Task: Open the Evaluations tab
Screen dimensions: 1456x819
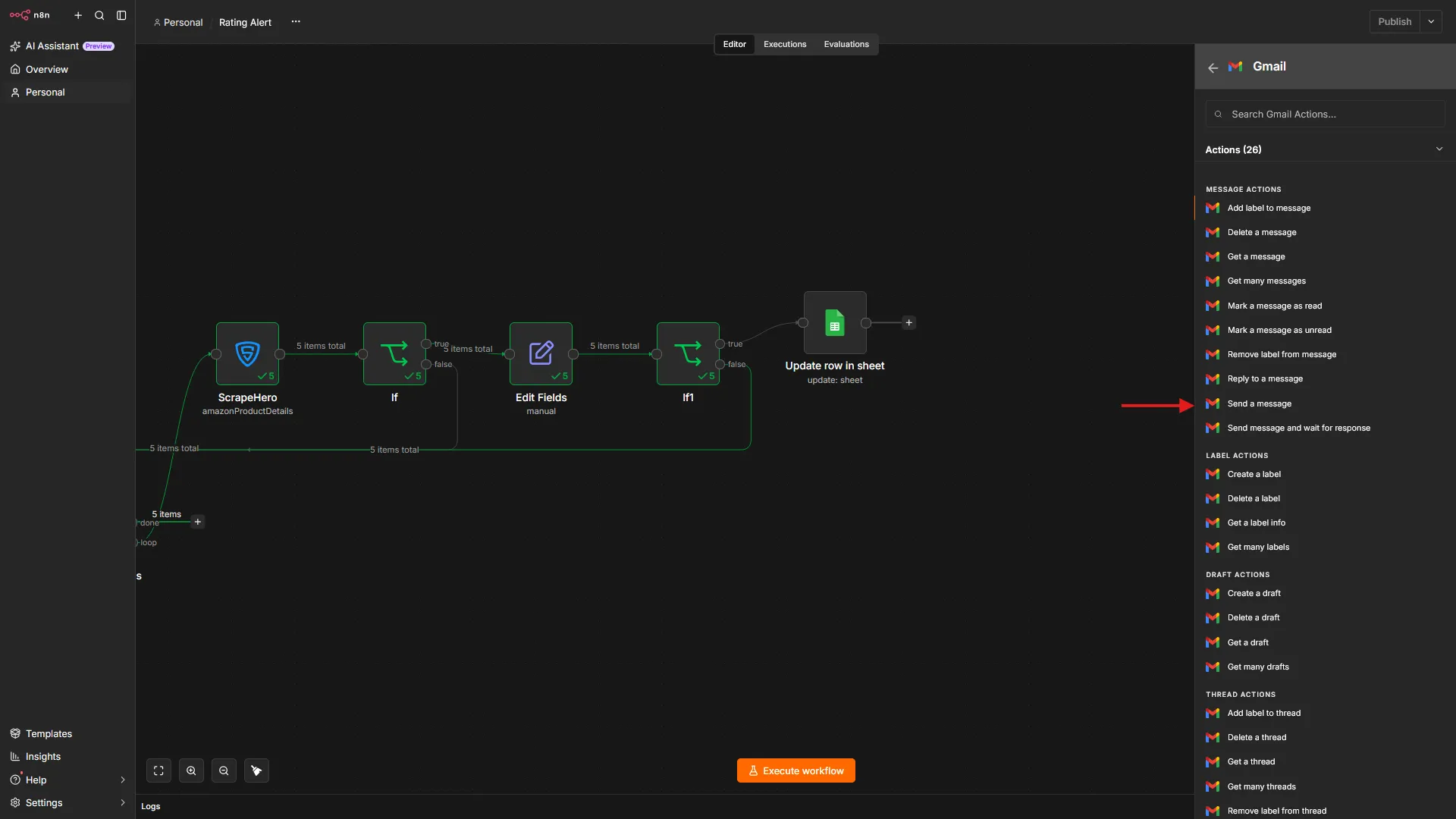Action: [846, 44]
